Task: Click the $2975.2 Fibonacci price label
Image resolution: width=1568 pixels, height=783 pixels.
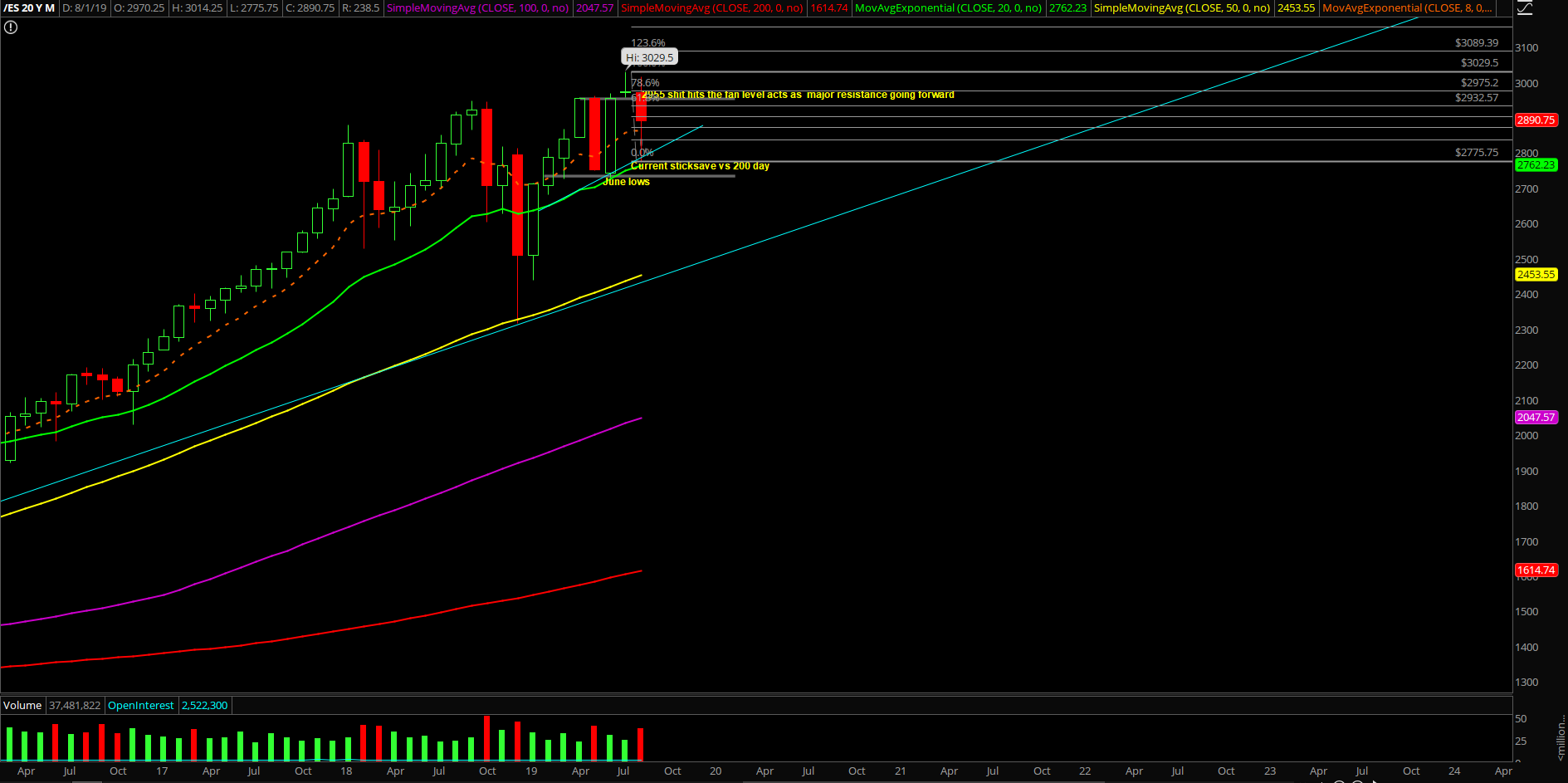Action: coord(1480,82)
